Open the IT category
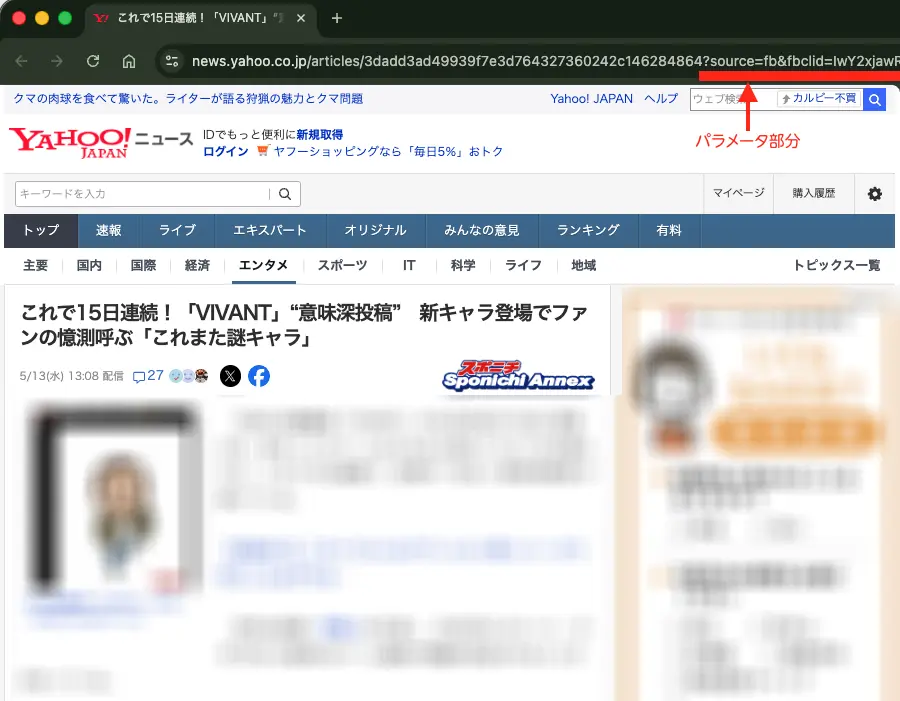Image resolution: width=900 pixels, height=701 pixels. click(409, 265)
